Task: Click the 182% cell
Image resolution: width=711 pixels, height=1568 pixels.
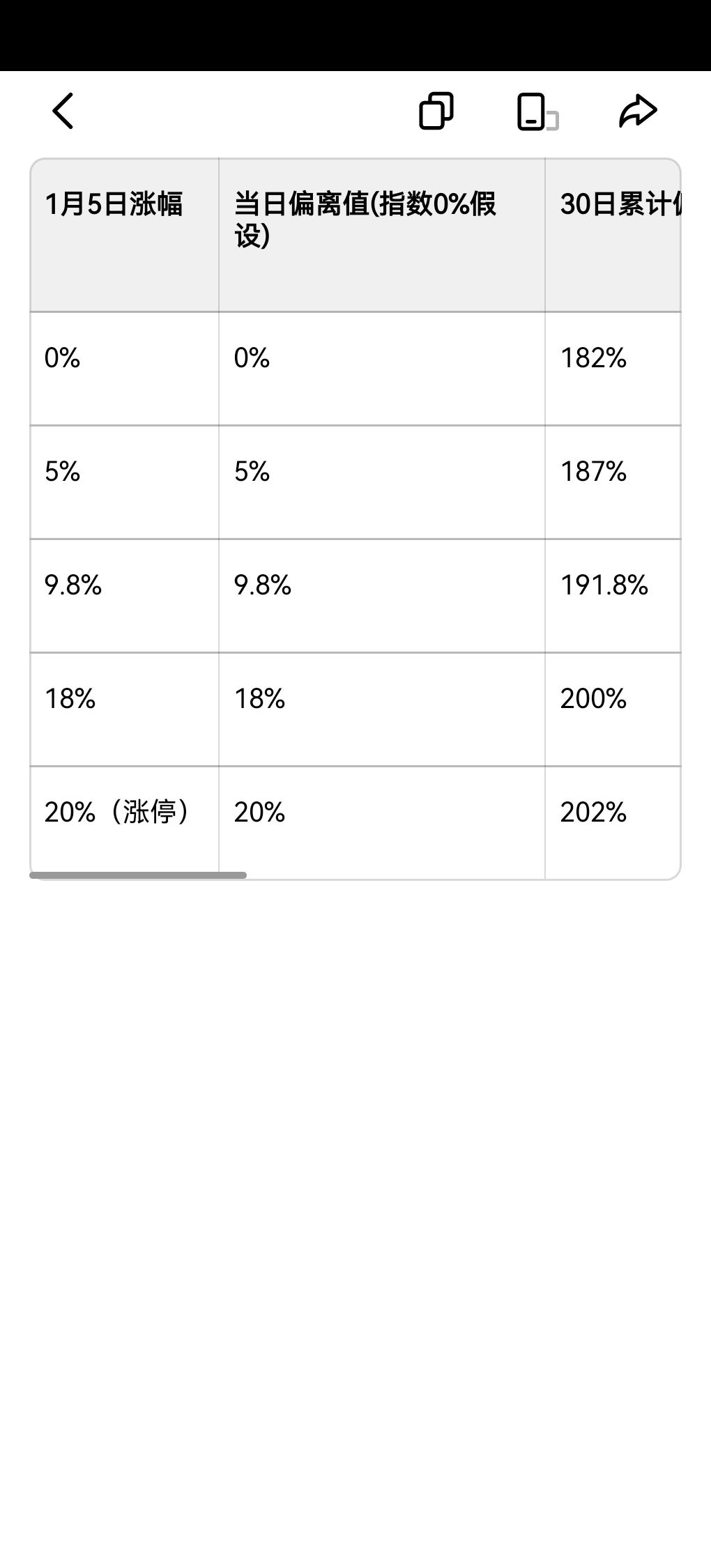Action: 593,358
